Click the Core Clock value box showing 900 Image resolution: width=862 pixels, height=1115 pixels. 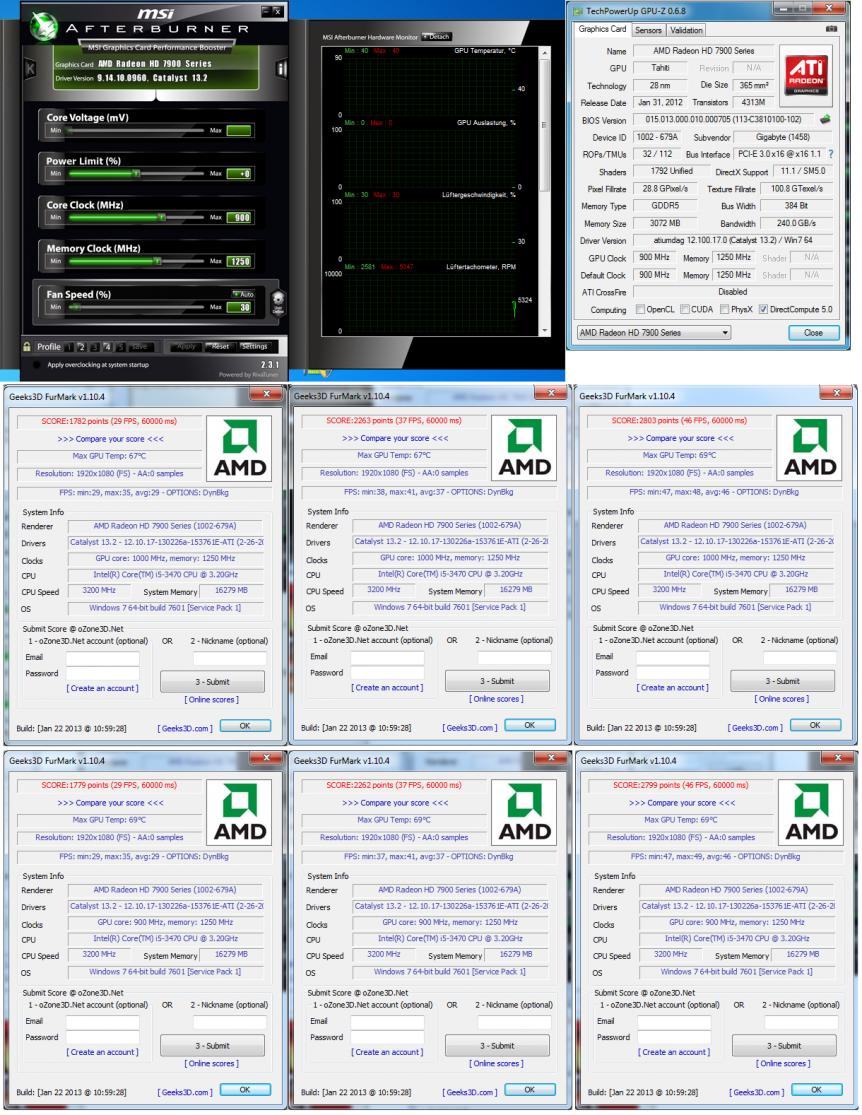pos(240,218)
